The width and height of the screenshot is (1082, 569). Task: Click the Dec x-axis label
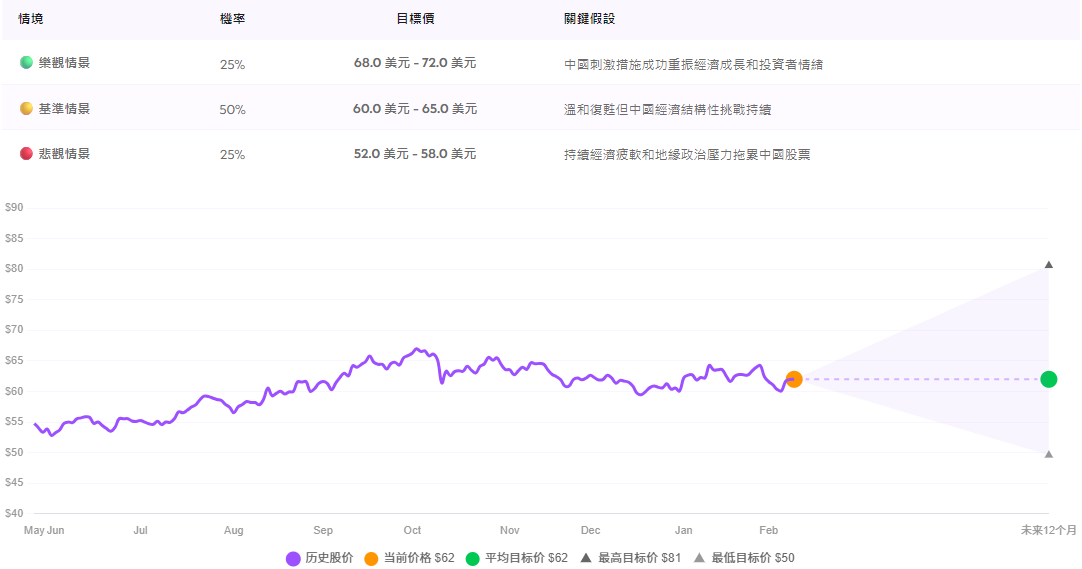(x=590, y=530)
